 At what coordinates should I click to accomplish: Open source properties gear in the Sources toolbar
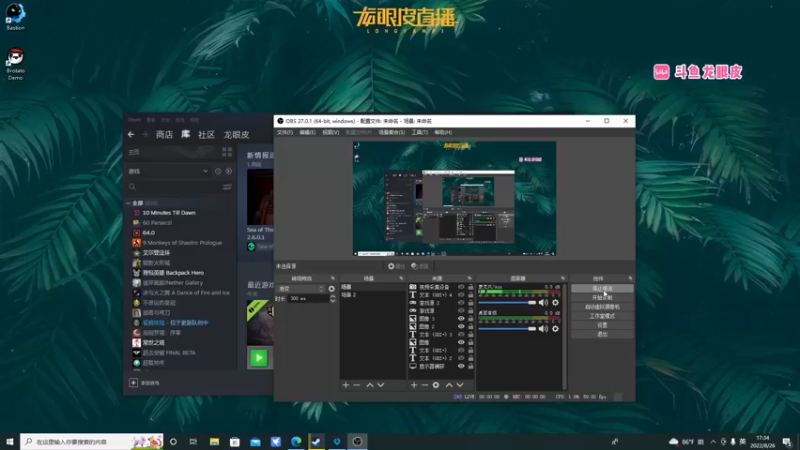click(x=436, y=385)
